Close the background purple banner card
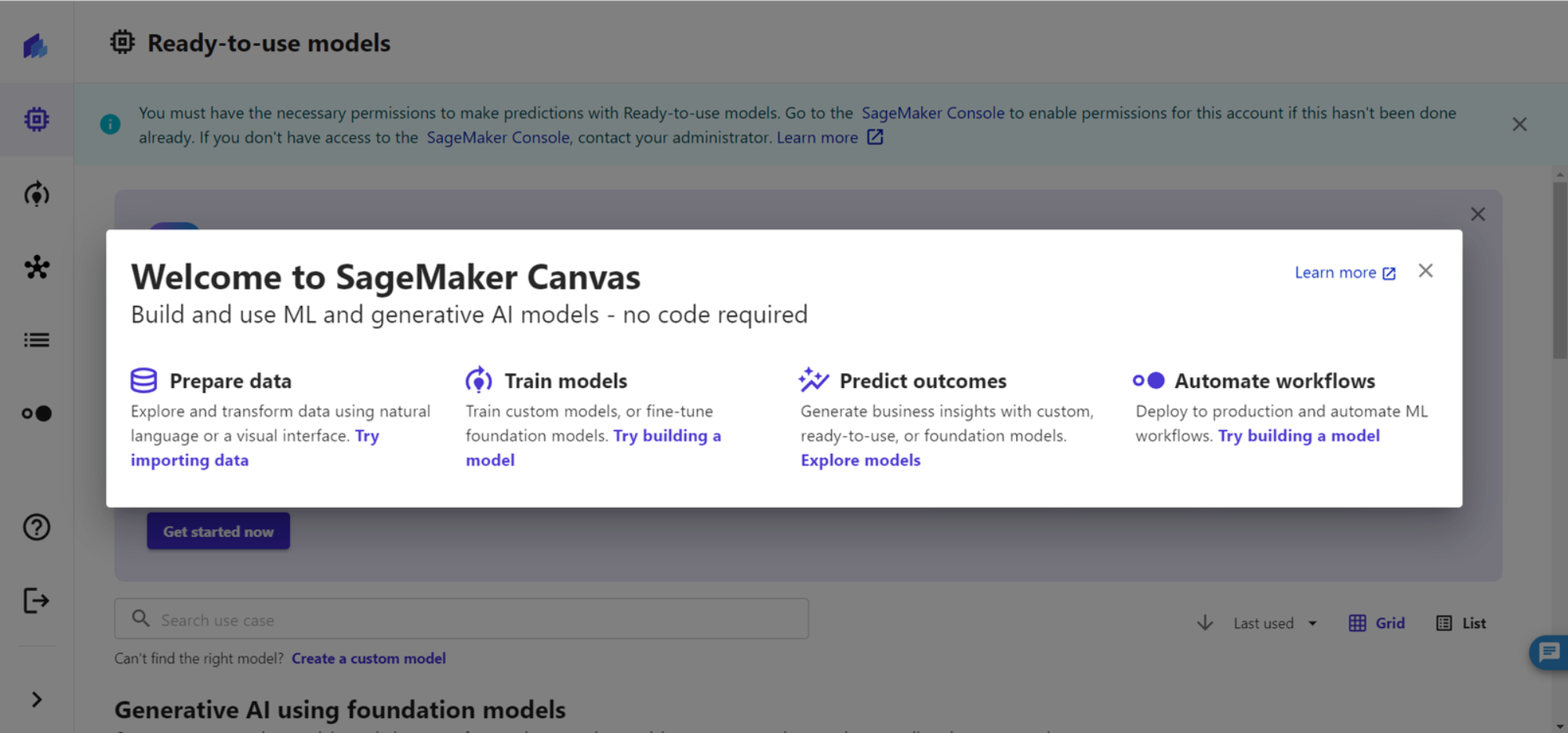 coord(1478,214)
